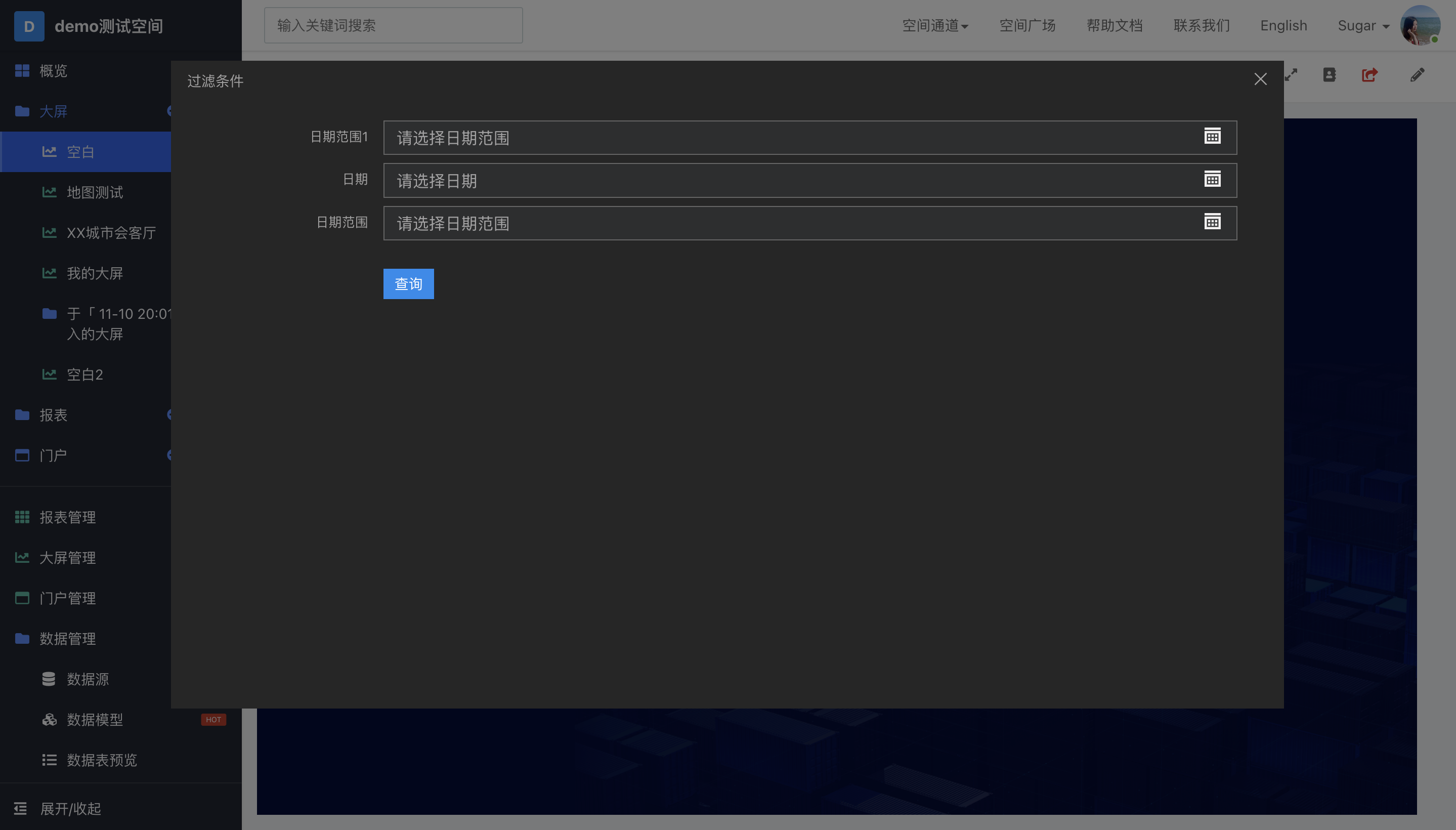This screenshot has height=830, width=1456.
Task: Click the 请选择日期 date input
Action: pos(810,181)
